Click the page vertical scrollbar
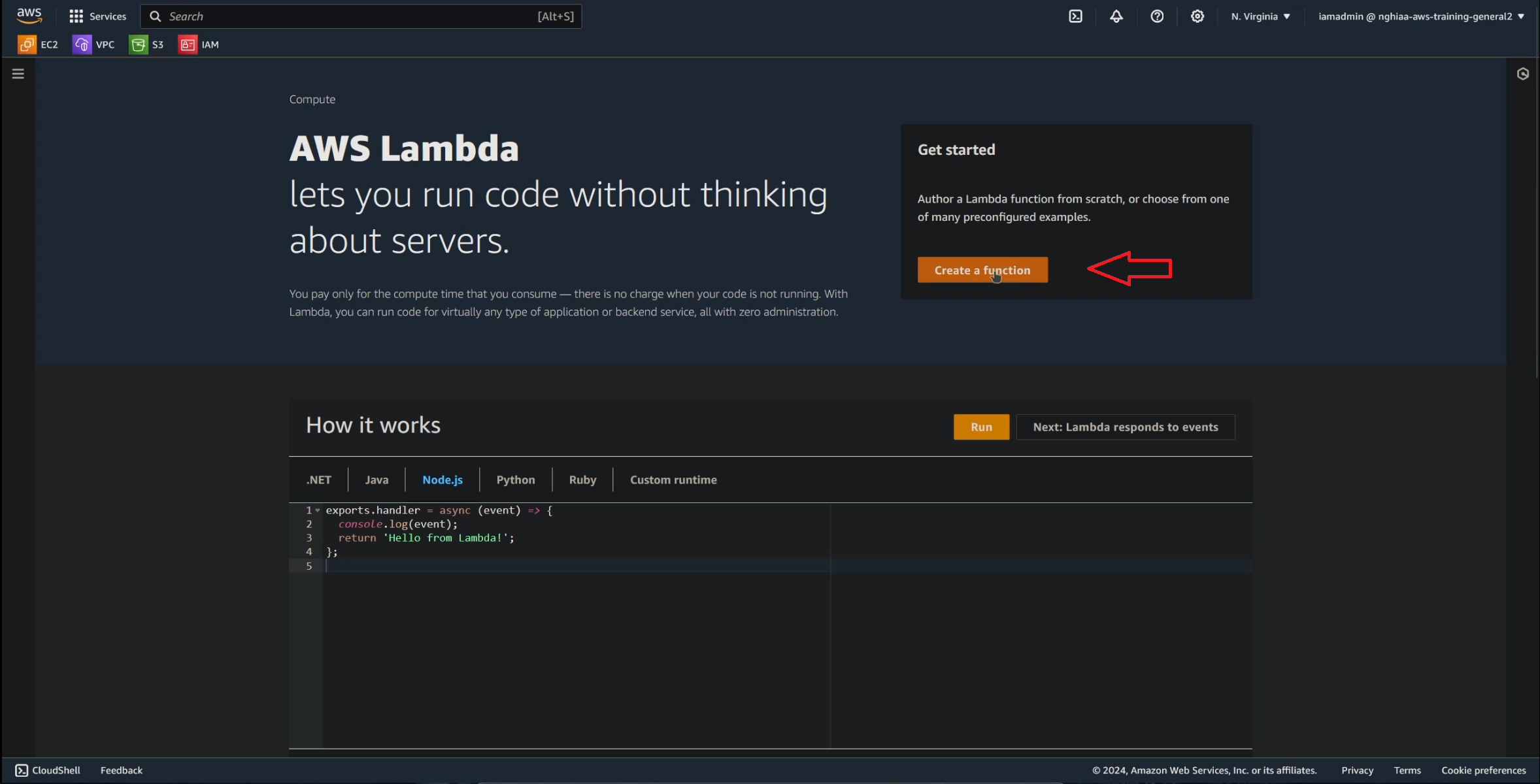The height and width of the screenshot is (784, 1540). [1537, 219]
